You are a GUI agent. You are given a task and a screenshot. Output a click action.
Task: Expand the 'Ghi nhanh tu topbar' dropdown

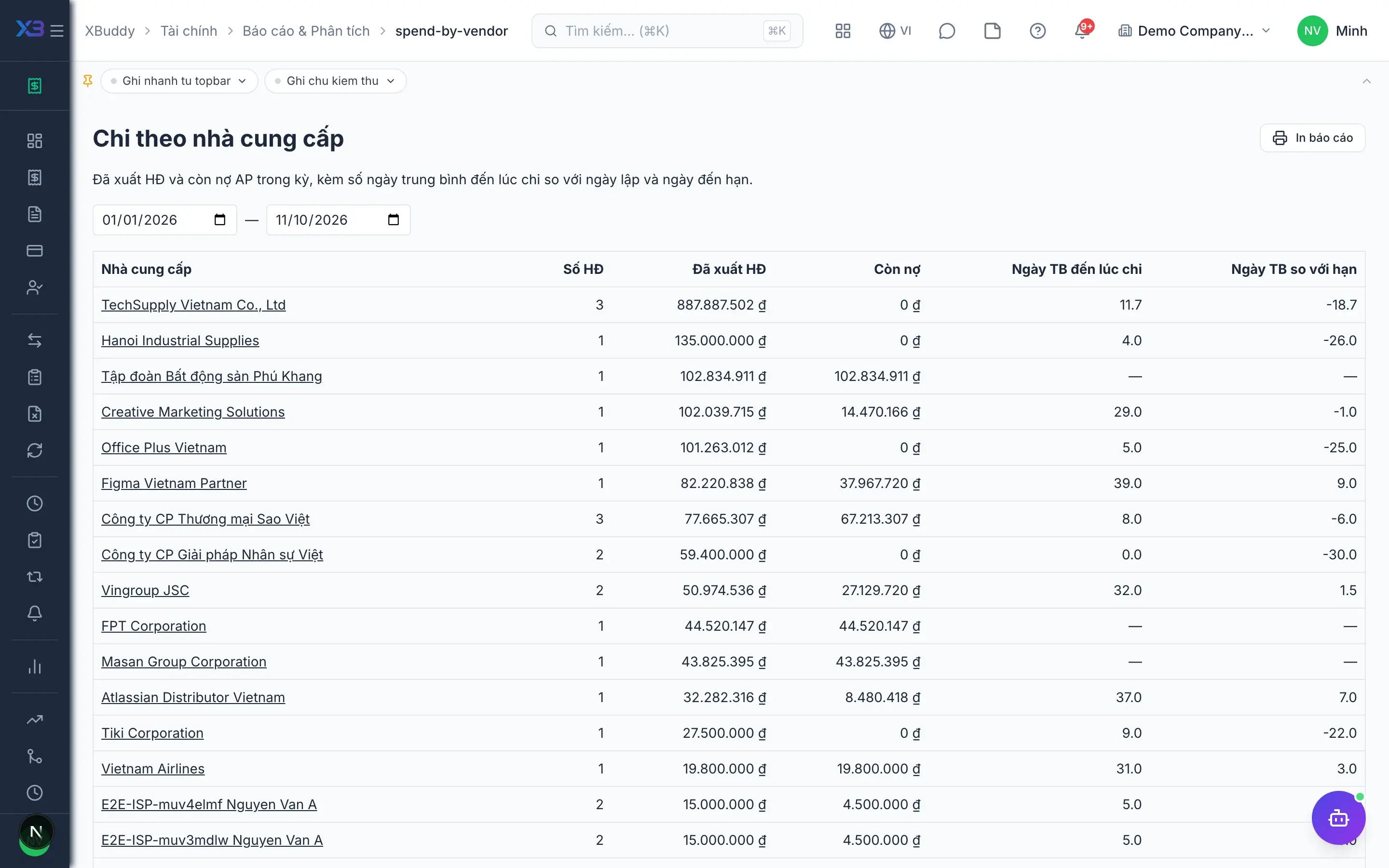click(x=179, y=81)
